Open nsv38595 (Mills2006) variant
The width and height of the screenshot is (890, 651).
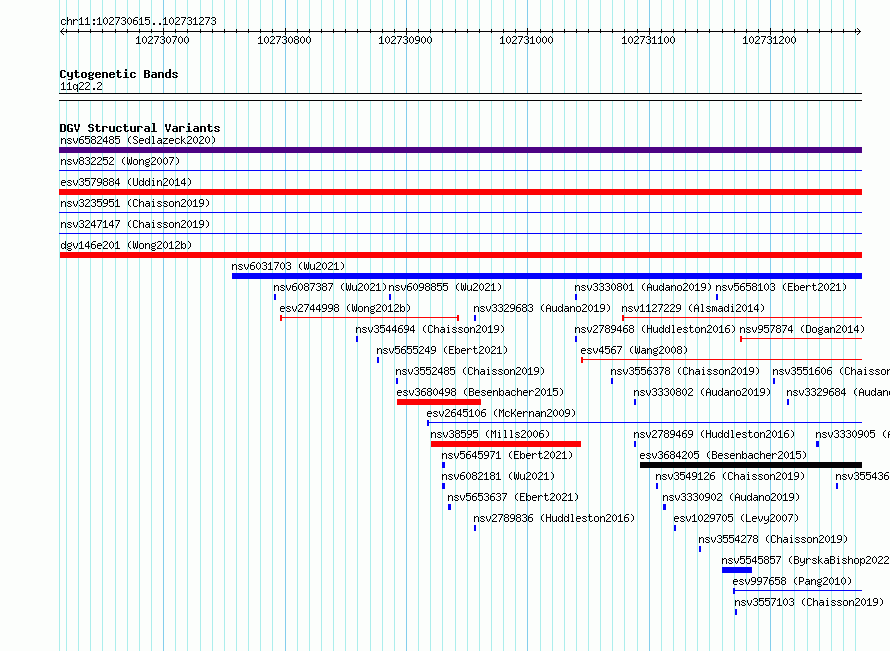coord(490,434)
